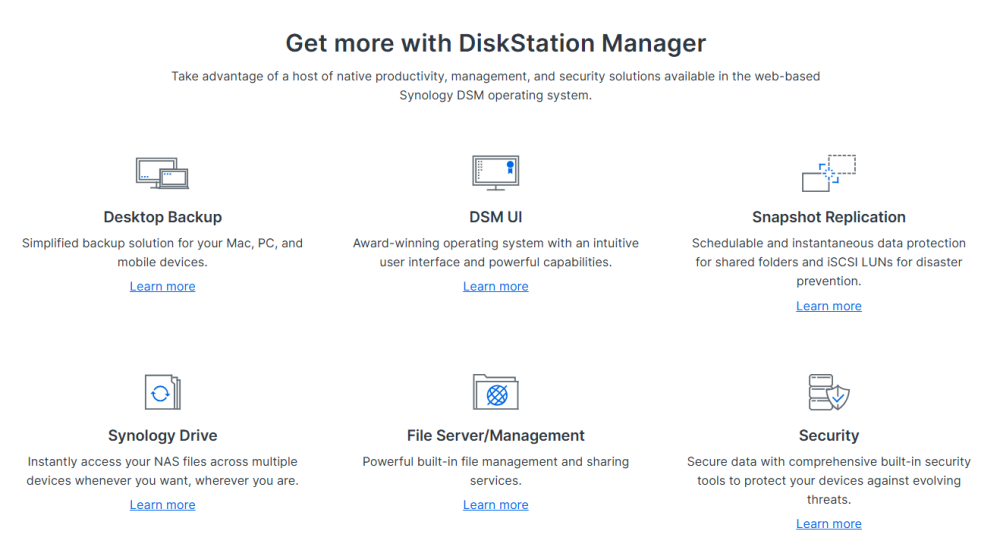Click the Desktop Backup heading
Image resolution: width=1000 pixels, height=550 pixels.
click(163, 217)
